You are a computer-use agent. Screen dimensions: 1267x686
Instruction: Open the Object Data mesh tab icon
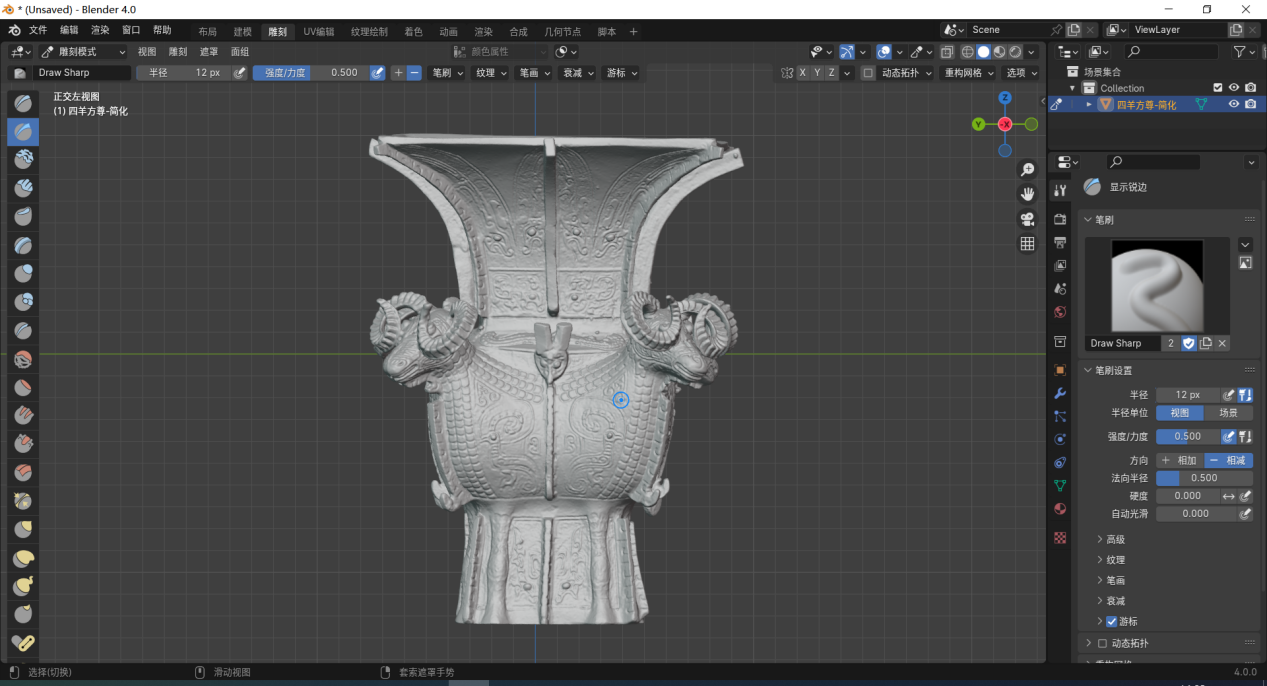(x=1060, y=485)
